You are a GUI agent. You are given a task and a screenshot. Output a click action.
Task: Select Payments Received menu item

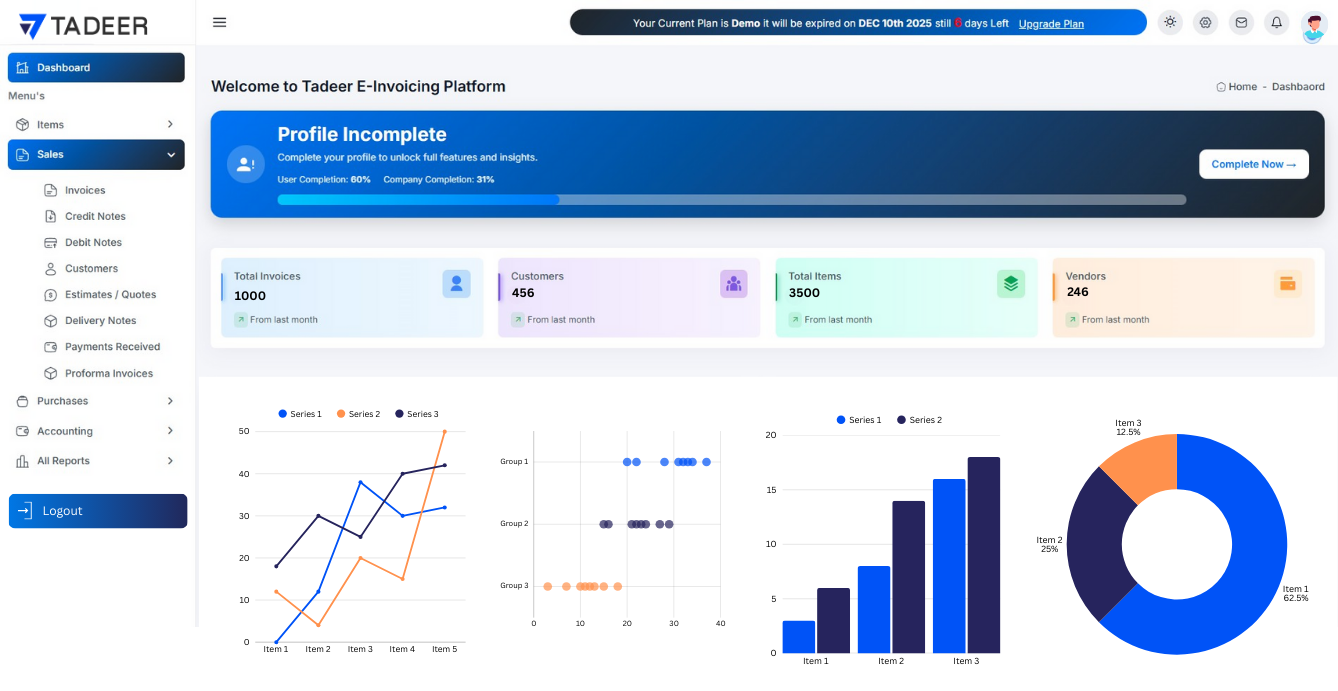click(x=112, y=347)
